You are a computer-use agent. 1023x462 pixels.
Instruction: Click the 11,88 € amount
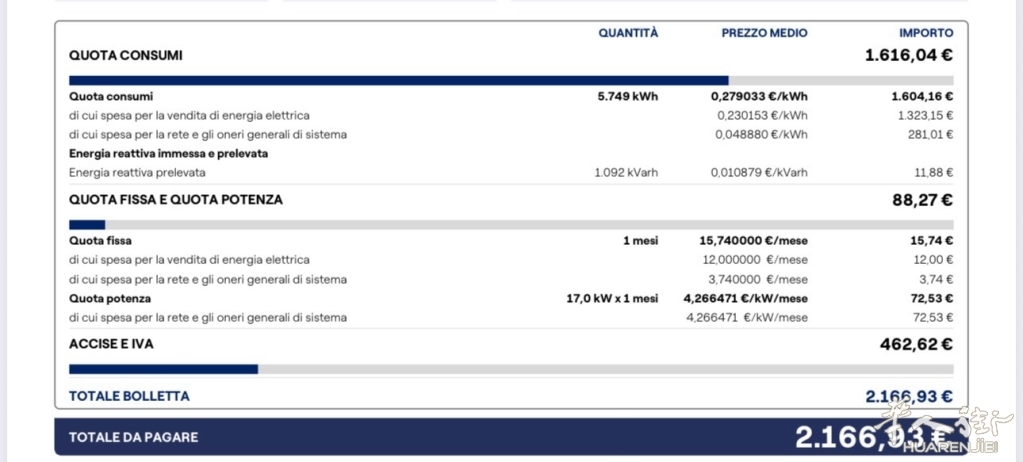(934, 173)
